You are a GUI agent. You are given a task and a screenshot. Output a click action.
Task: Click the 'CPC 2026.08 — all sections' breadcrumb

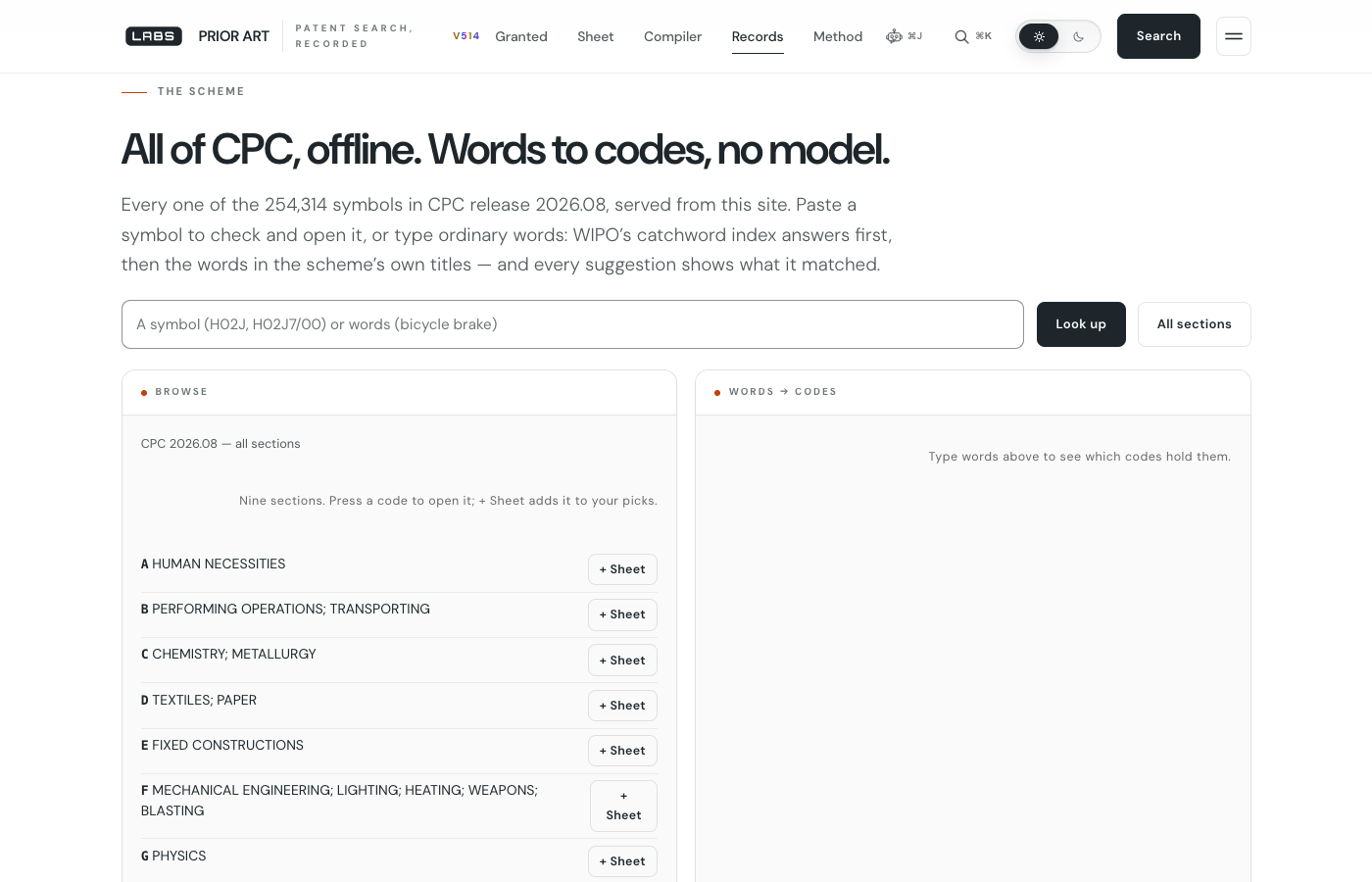(220, 444)
